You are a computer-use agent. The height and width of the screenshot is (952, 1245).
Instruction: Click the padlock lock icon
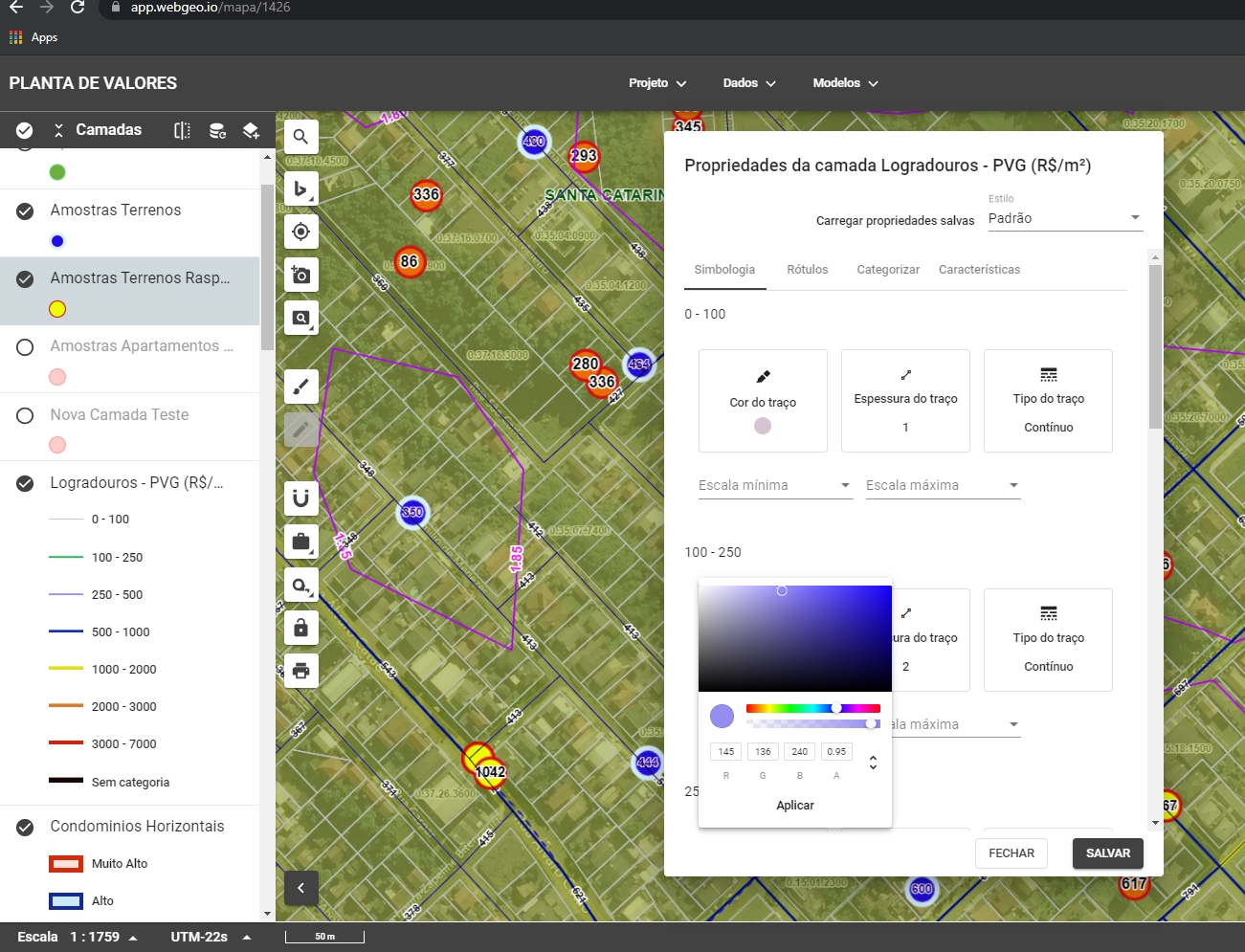pos(300,628)
